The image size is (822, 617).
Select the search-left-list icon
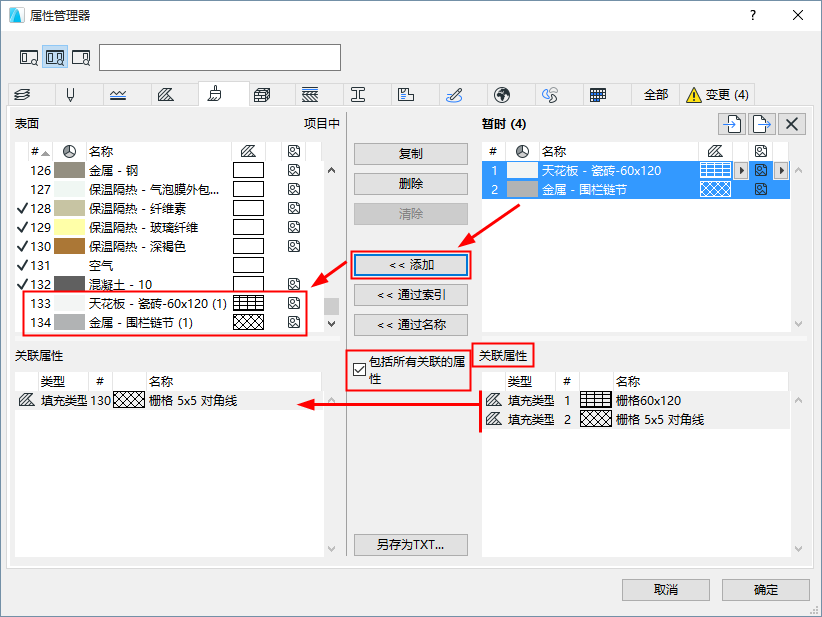[29, 57]
